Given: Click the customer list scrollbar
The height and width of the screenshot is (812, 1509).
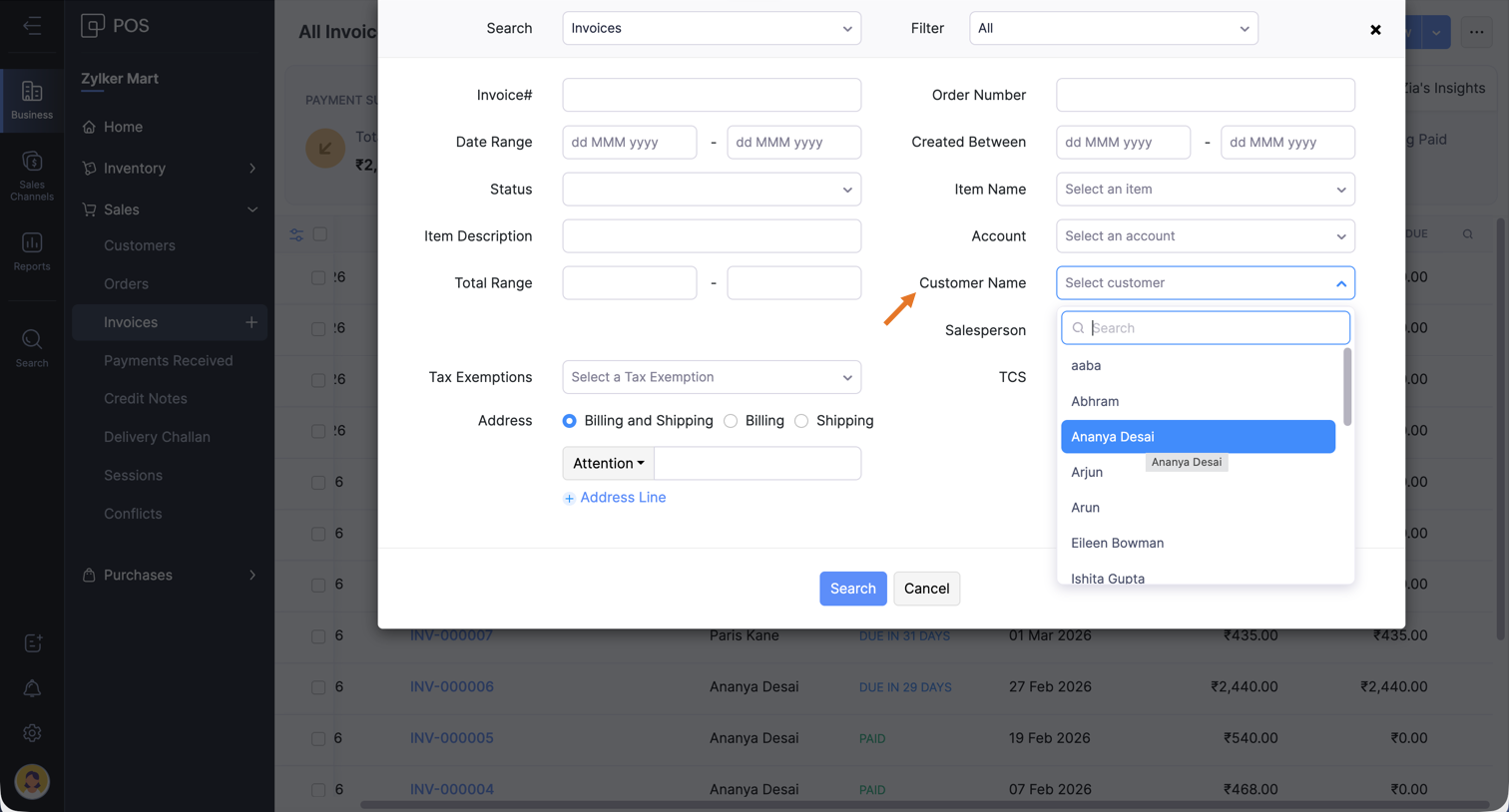Looking at the screenshot, I should [1347, 387].
